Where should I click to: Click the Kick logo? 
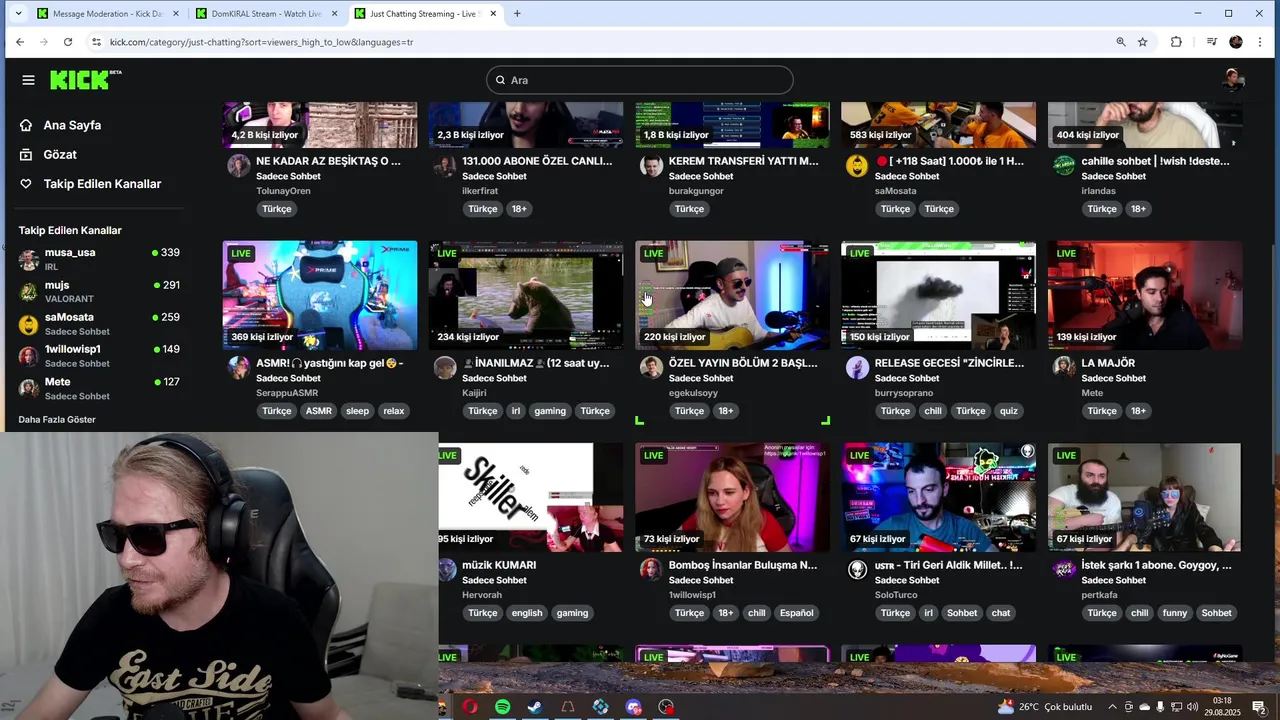[x=85, y=80]
